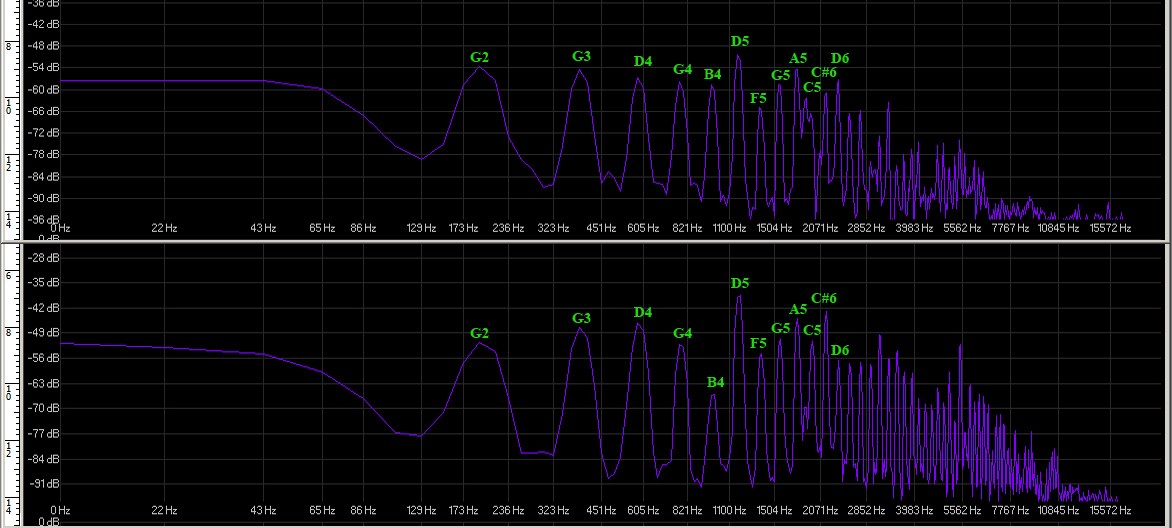Click the F5 note label in top panel
This screenshot has height=528, width=1172.
coord(758,98)
